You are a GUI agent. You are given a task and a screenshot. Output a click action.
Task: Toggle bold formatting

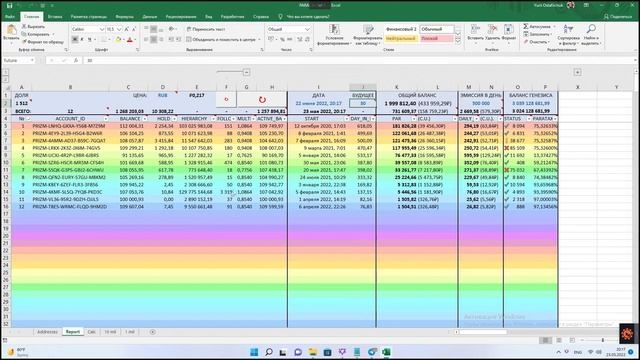pyautogui.click(x=75, y=40)
